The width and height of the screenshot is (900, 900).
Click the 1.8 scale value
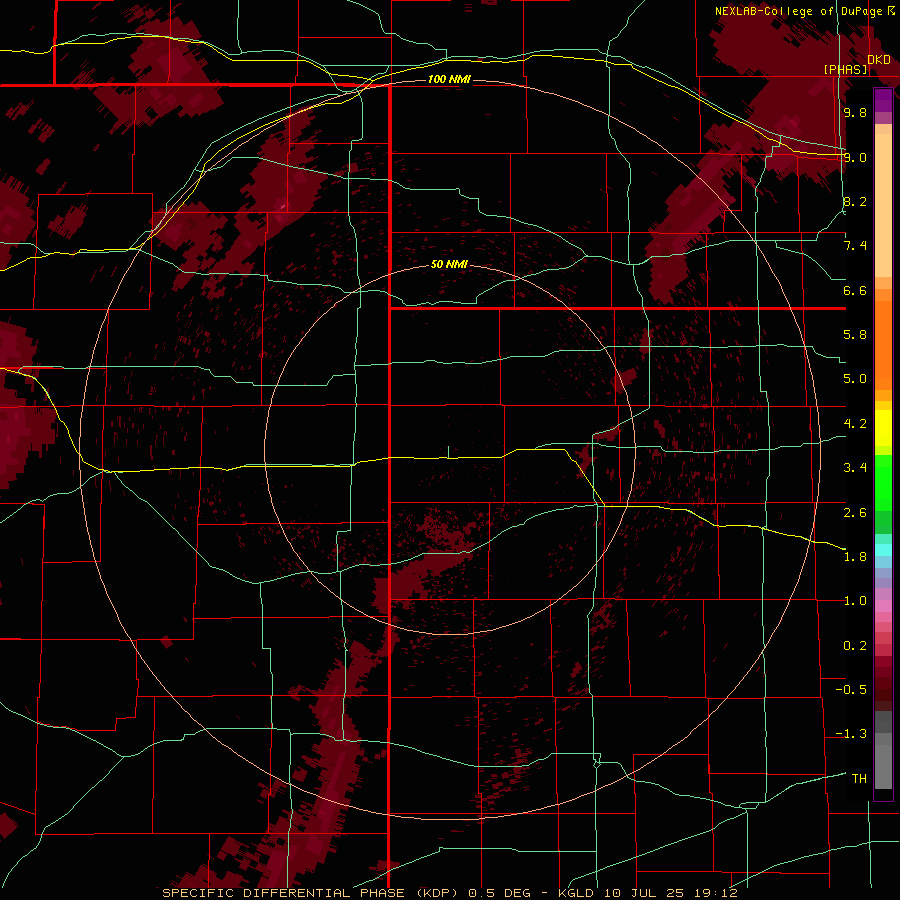(855, 557)
